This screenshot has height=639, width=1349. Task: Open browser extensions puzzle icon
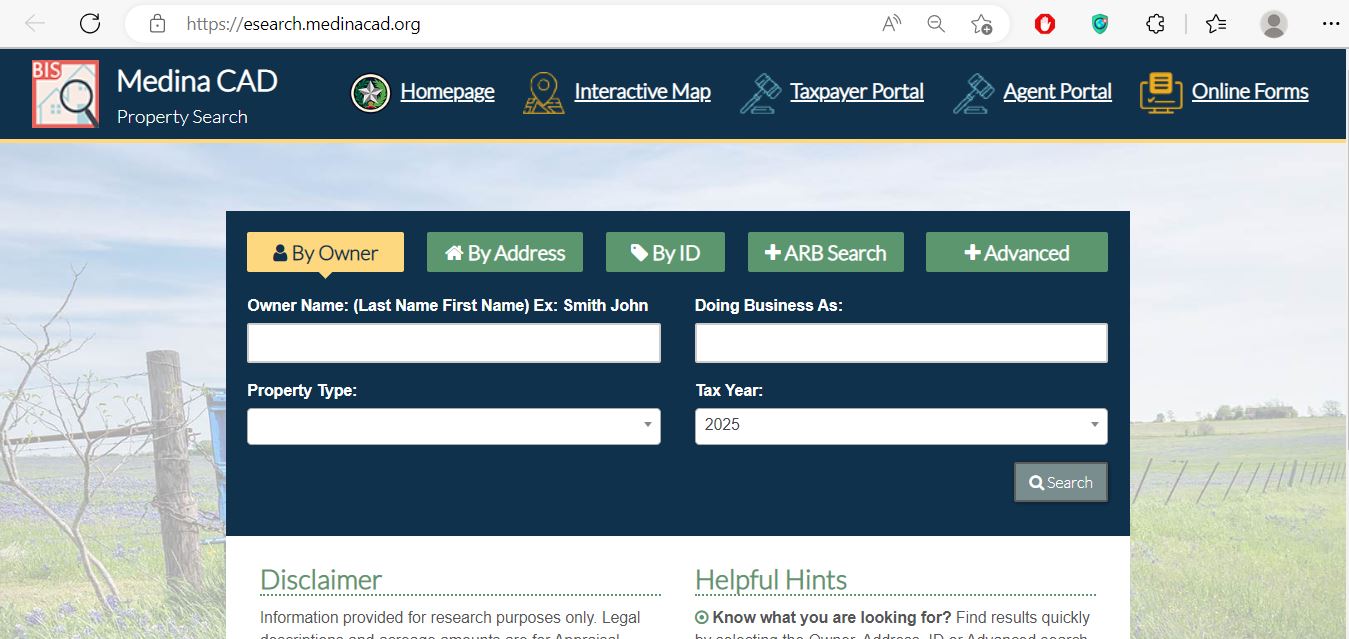[1155, 24]
